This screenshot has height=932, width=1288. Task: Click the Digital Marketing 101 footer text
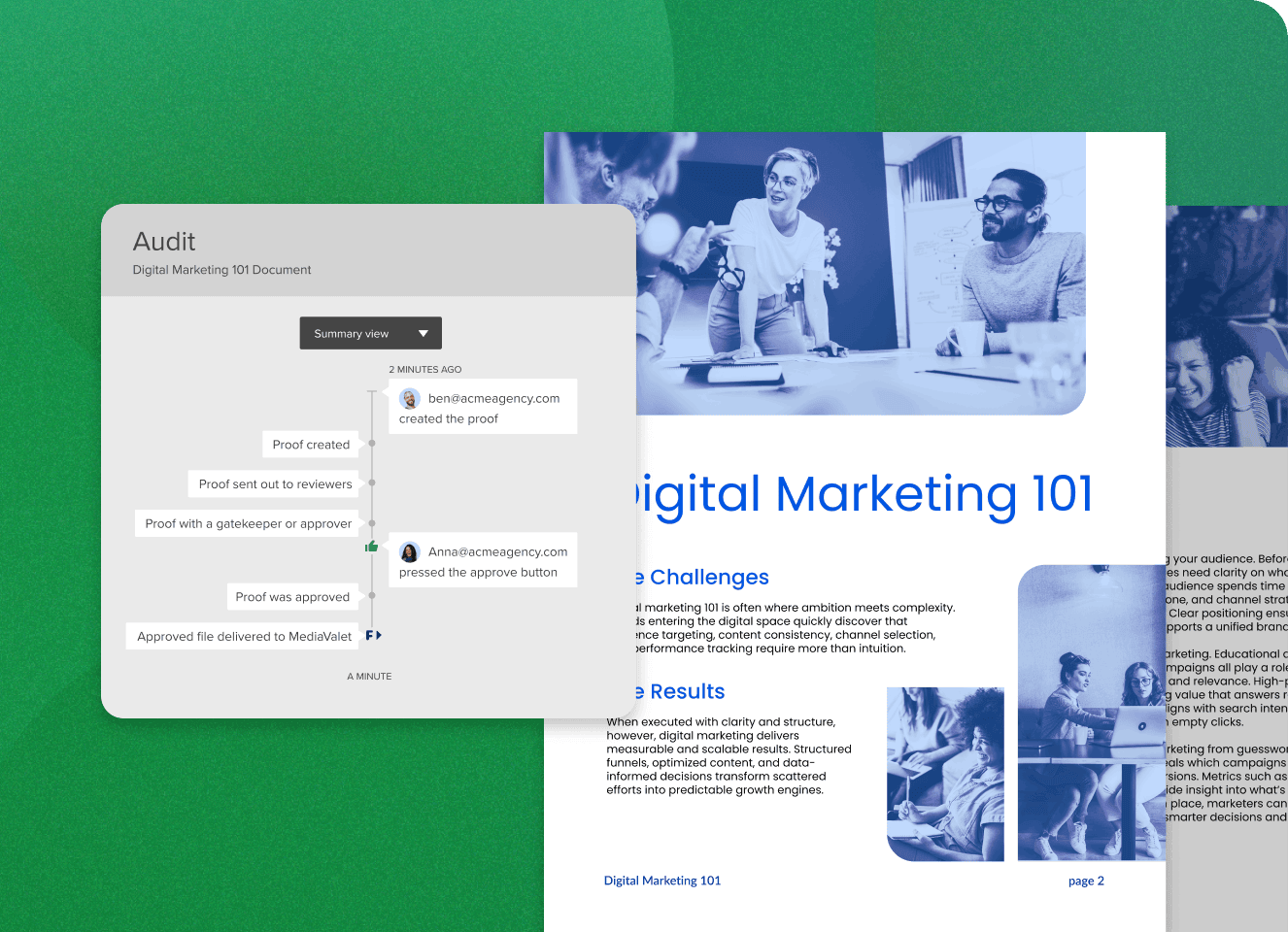(662, 881)
